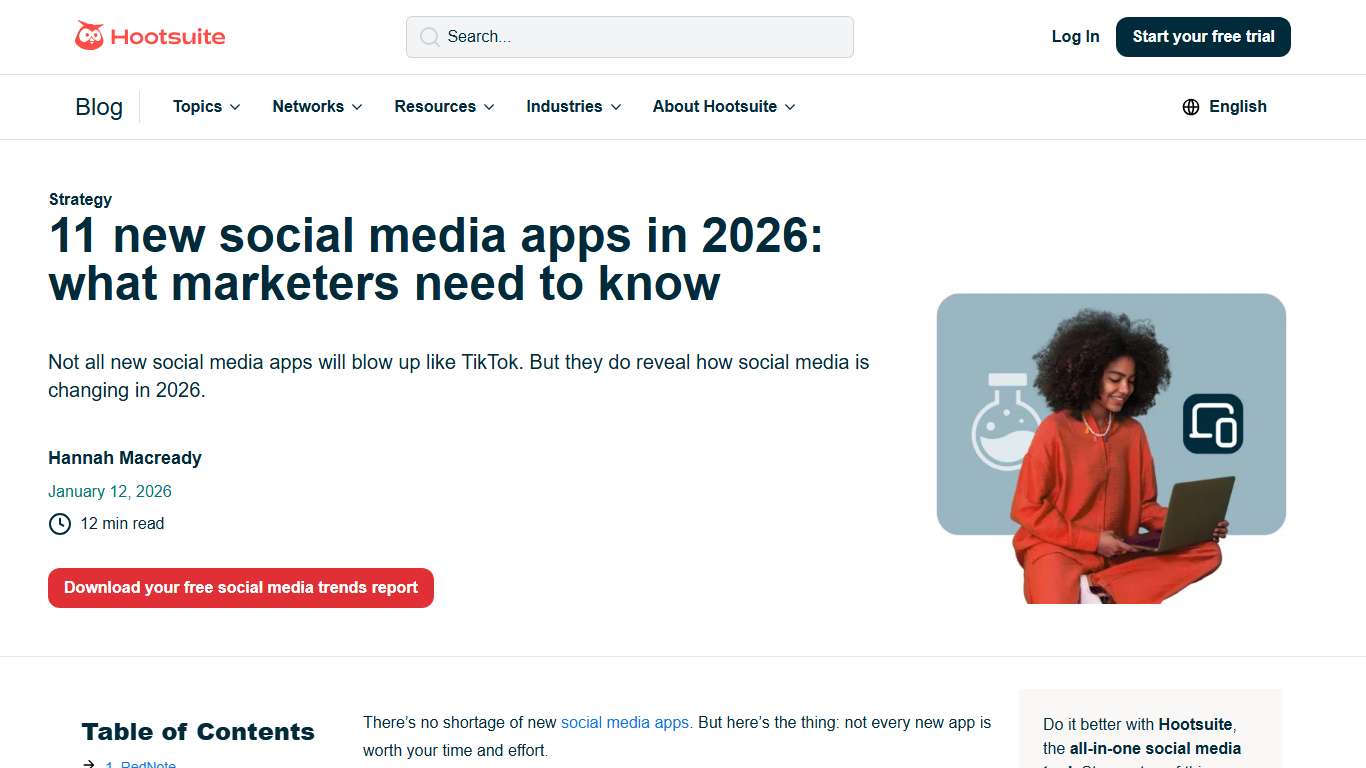Click inside the search input field
1366x768 pixels.
[x=630, y=36]
